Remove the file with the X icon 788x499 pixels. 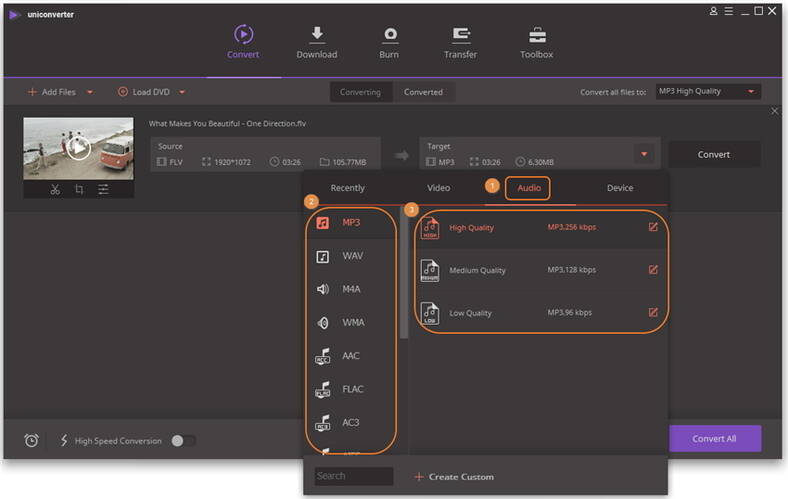tap(774, 111)
